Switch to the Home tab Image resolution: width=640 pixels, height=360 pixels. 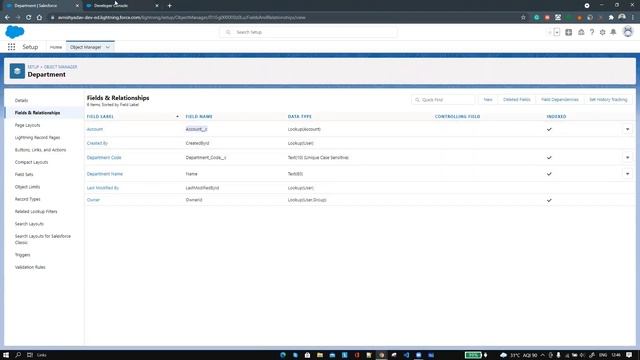tap(56, 47)
